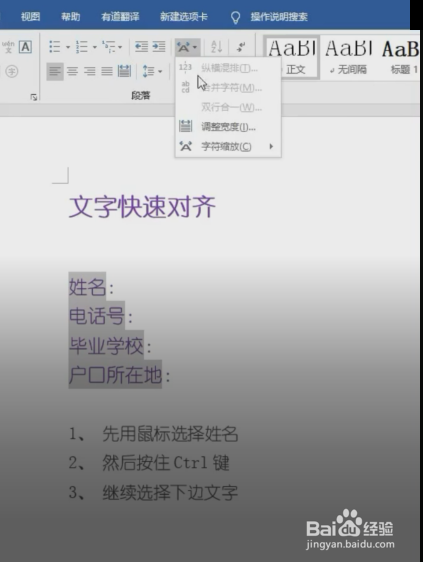Open the 新建选项卡 ribbon tab

[184, 16]
